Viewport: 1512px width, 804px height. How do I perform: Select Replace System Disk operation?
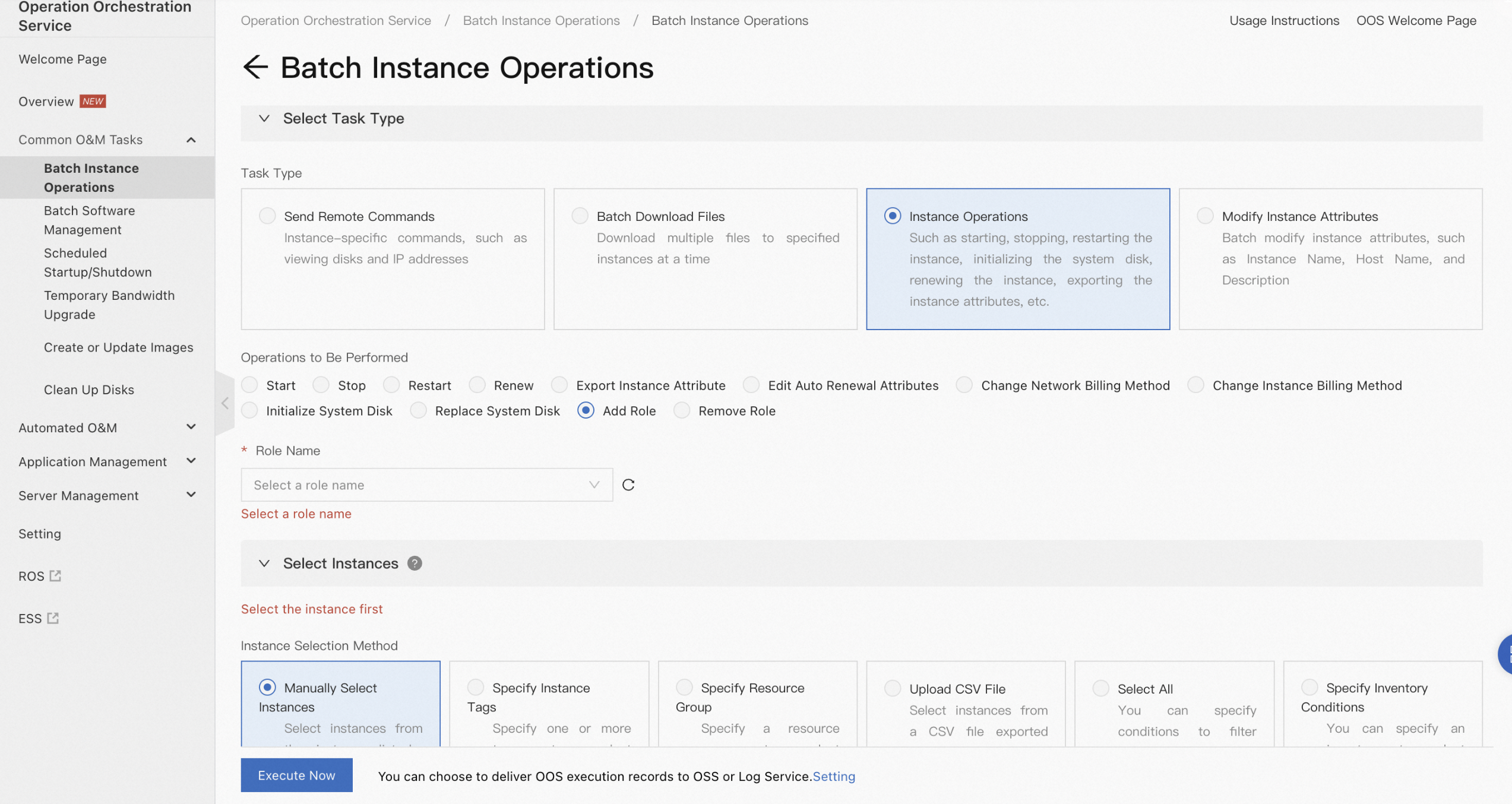[418, 410]
